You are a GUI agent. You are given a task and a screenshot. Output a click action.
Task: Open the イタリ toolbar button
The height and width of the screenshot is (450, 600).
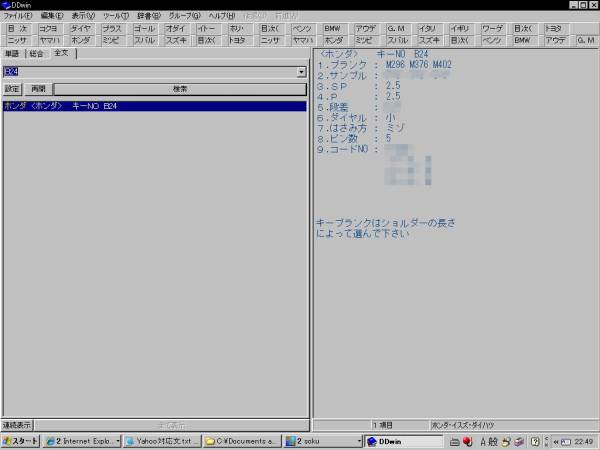click(x=428, y=29)
